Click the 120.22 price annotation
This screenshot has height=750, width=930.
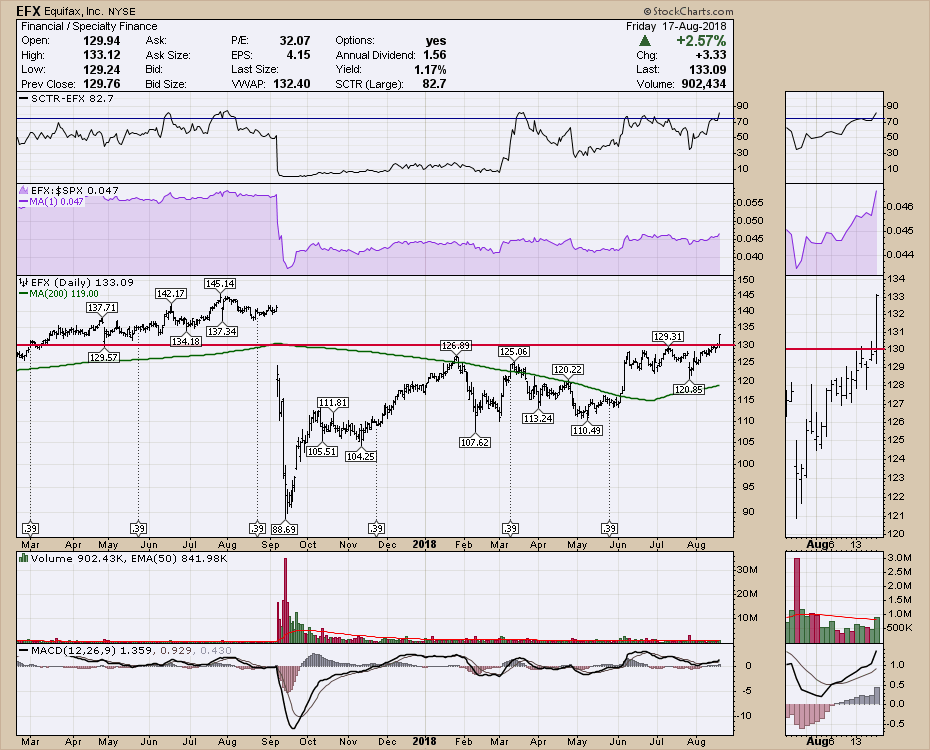click(x=568, y=369)
